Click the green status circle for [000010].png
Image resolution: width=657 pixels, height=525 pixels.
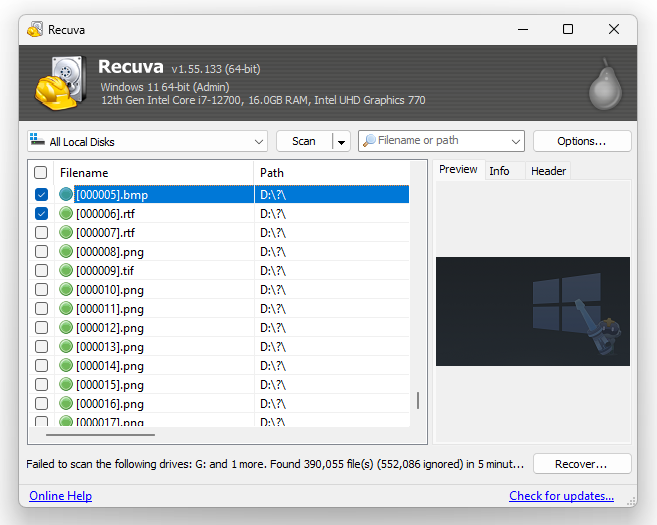coord(66,289)
